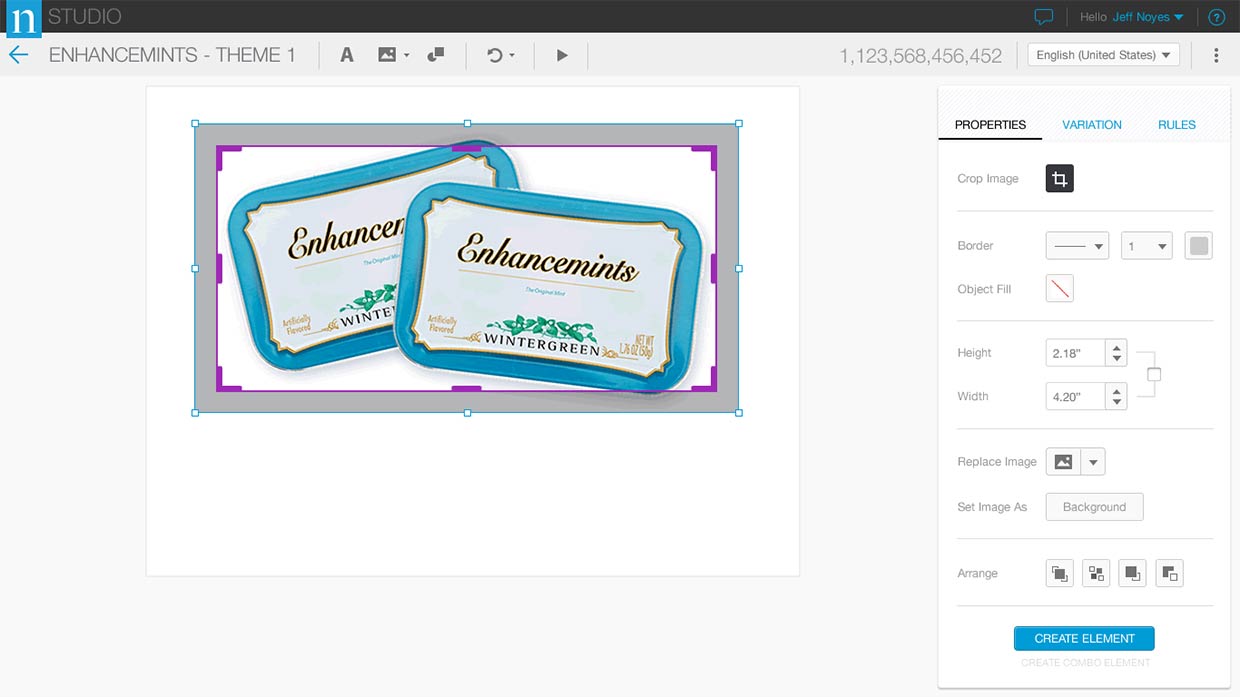Open the border line style dropdown
The height and width of the screenshot is (698, 1240).
(x=1077, y=246)
